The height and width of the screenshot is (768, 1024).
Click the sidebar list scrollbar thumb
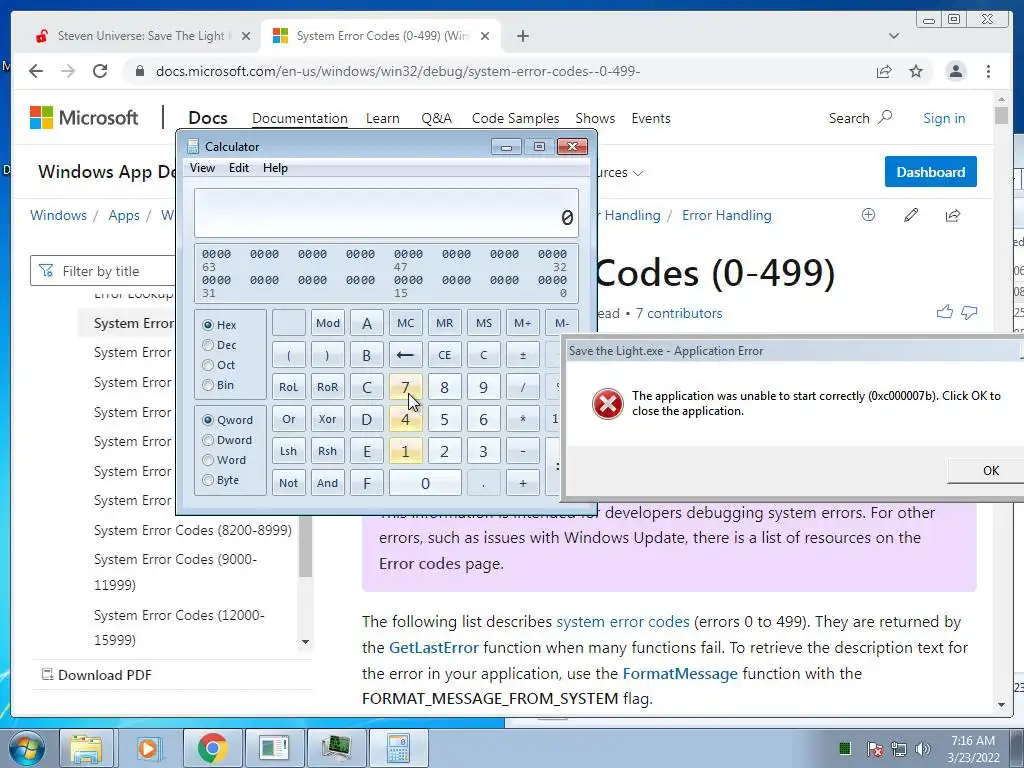[x=305, y=547]
